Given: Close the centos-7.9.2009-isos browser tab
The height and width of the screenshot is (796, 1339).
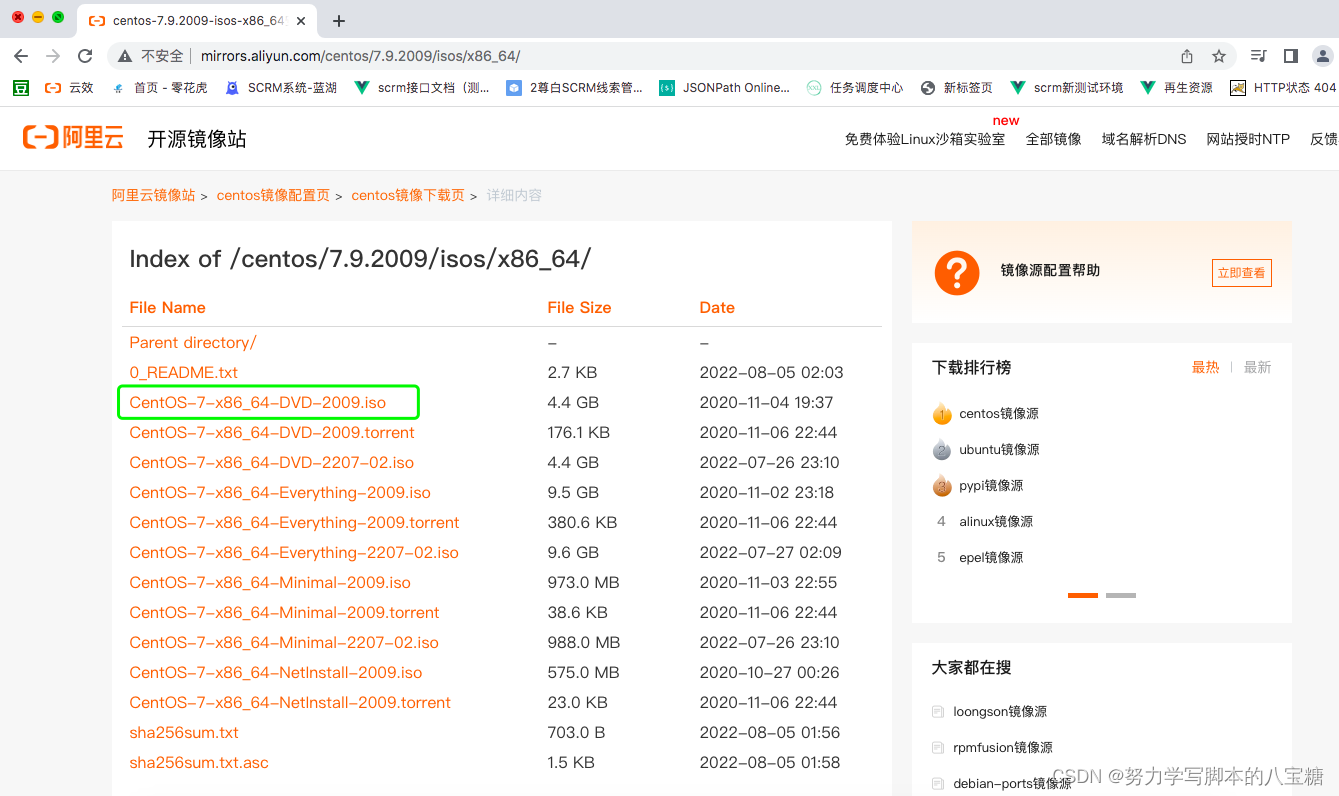Looking at the screenshot, I should pyautogui.click(x=301, y=21).
